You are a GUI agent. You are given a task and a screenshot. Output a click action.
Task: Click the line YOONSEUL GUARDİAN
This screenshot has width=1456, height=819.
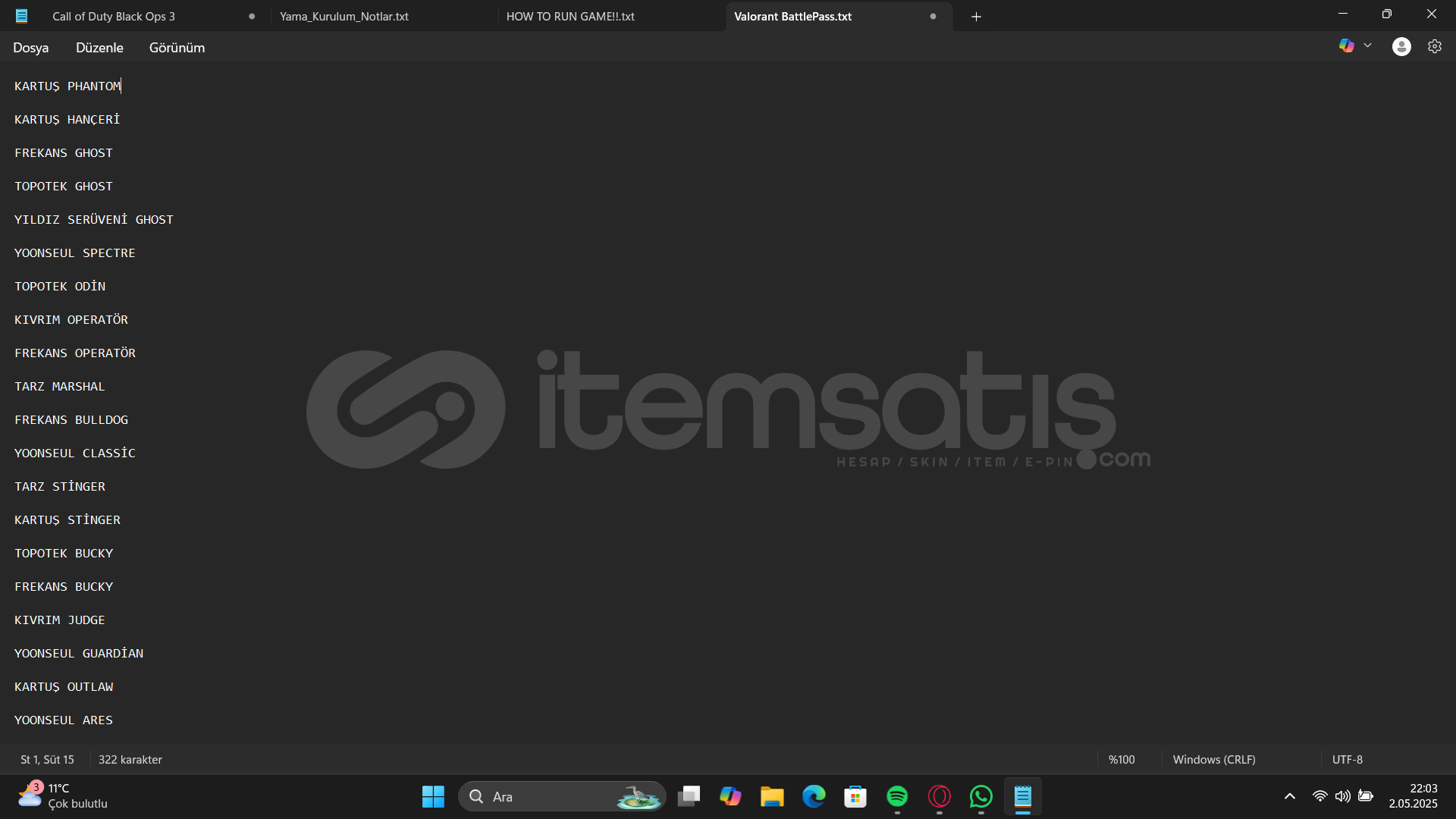tap(79, 654)
